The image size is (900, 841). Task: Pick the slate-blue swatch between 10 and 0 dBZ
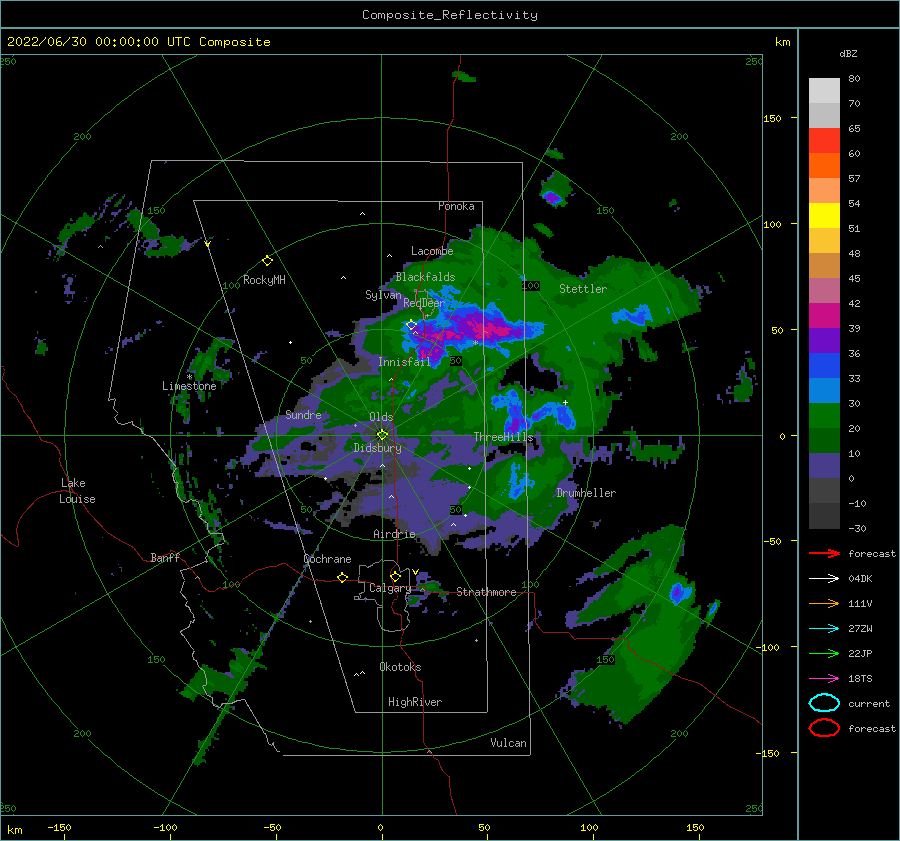(824, 466)
